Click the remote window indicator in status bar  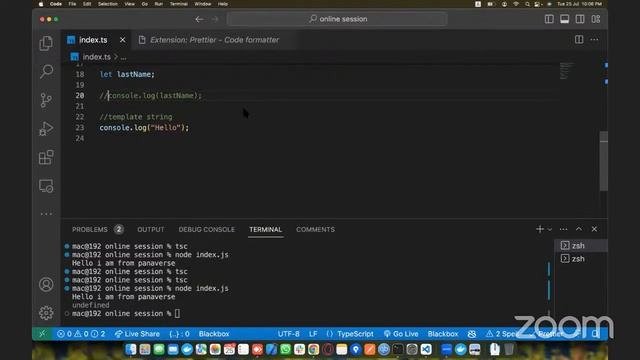(x=42, y=334)
